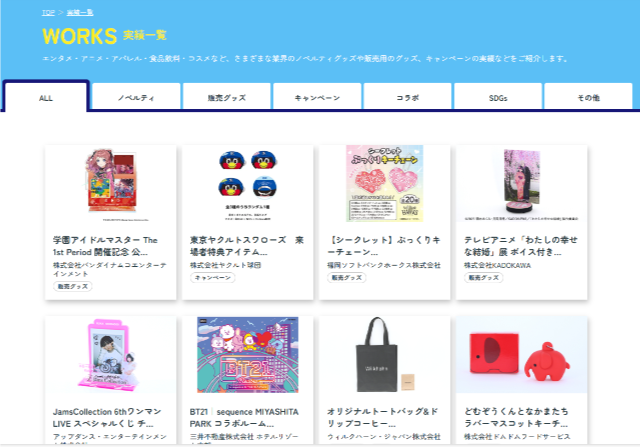Open the cherry blossom acrylic stand thumbnail
The width and height of the screenshot is (640, 447).
[x=522, y=184]
